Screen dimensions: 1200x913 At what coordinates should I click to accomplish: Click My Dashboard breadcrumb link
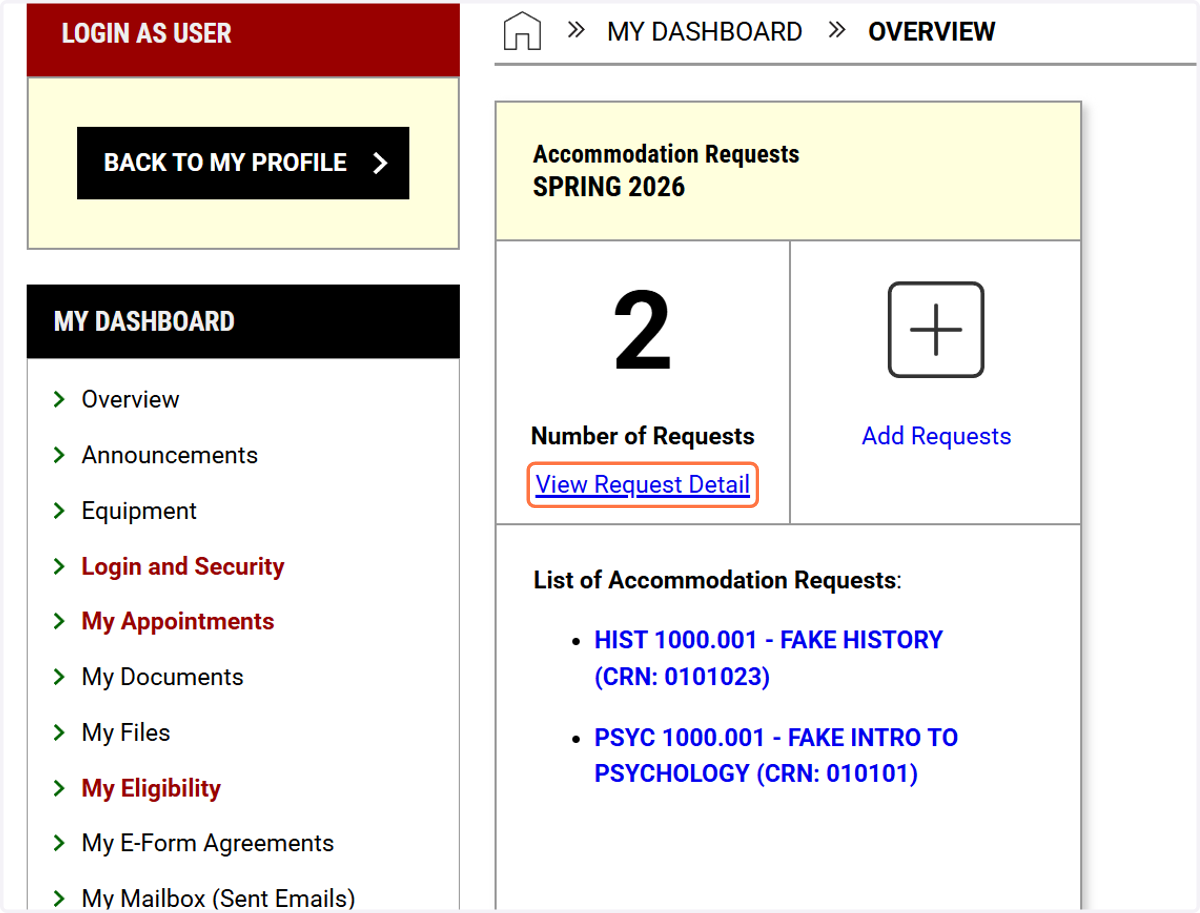coord(705,32)
